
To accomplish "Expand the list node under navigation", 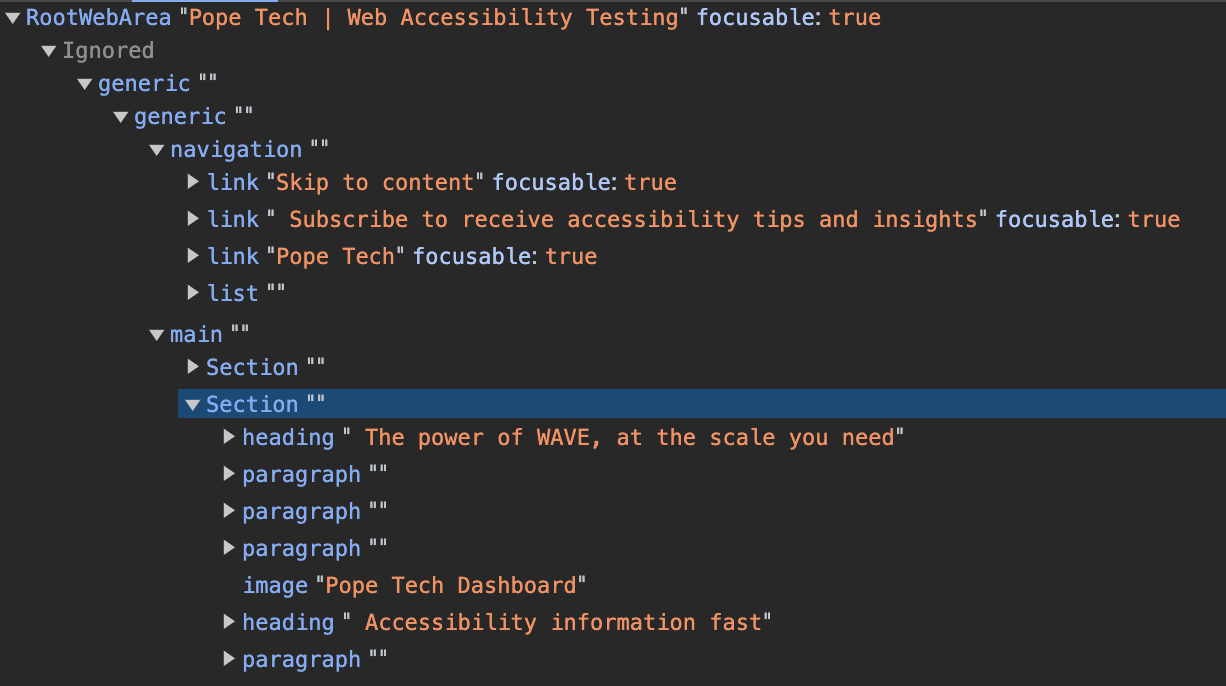I will click(192, 293).
